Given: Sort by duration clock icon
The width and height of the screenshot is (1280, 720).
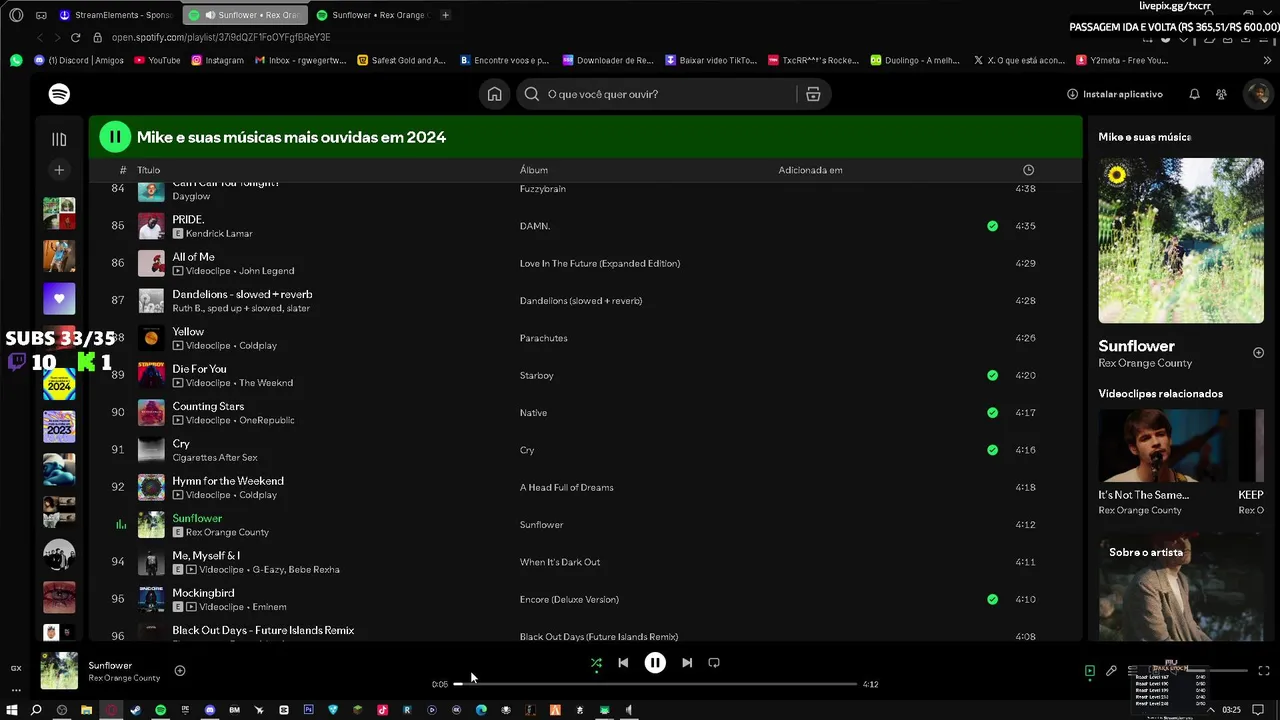Looking at the screenshot, I should click(x=1028, y=170).
